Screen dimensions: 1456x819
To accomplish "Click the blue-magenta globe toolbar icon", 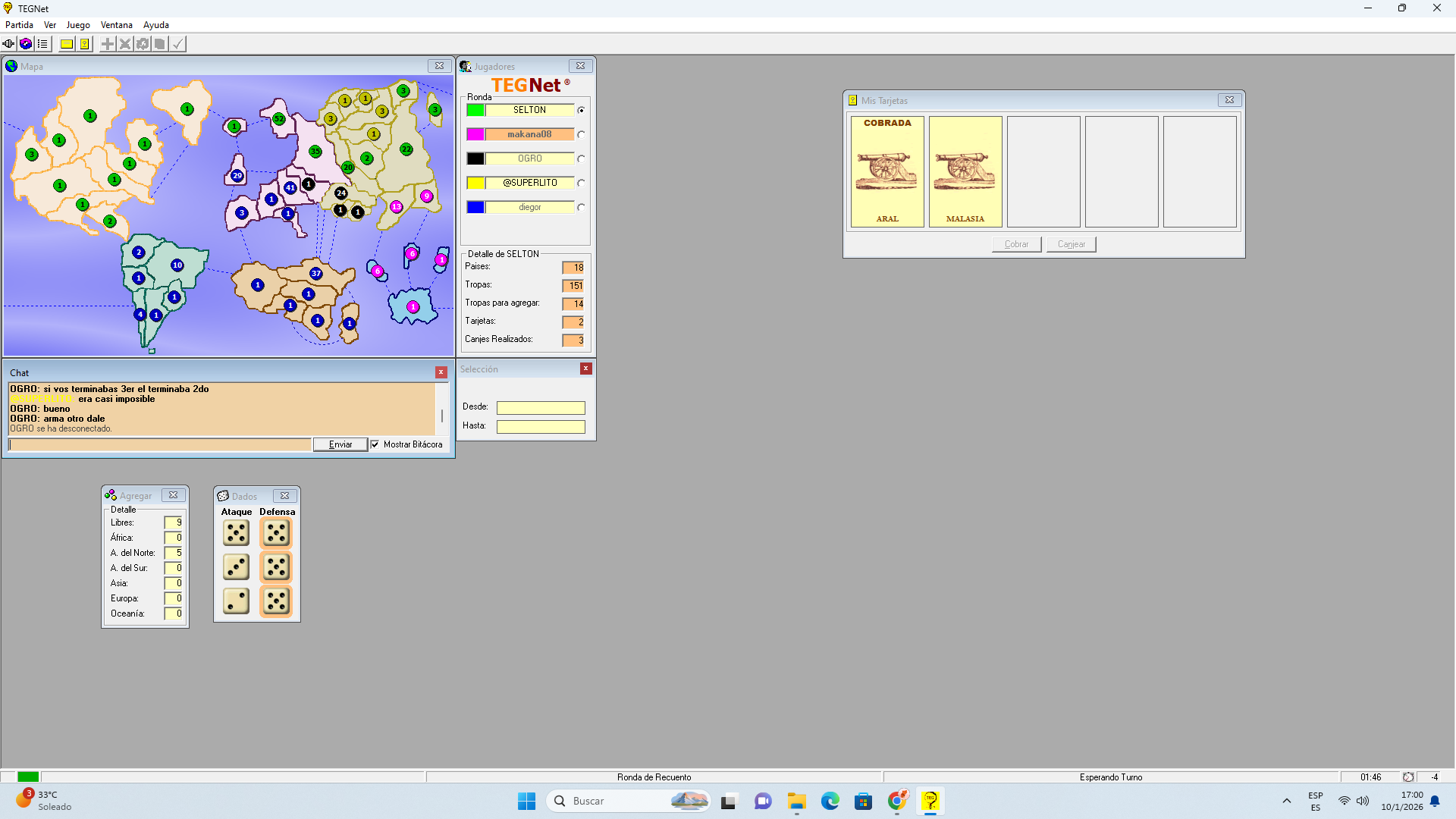I will coord(26,44).
